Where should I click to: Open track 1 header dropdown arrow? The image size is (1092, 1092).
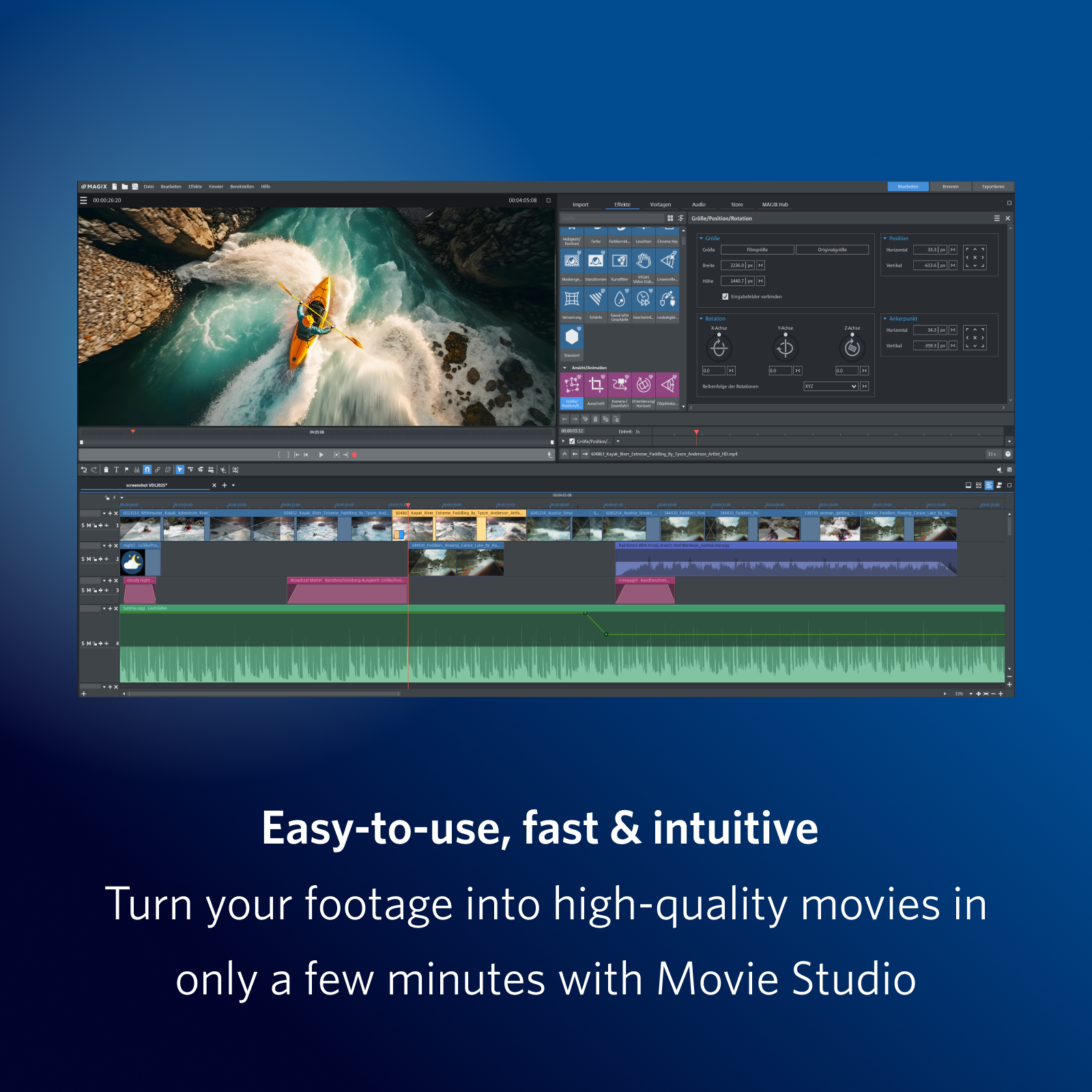coord(104,513)
